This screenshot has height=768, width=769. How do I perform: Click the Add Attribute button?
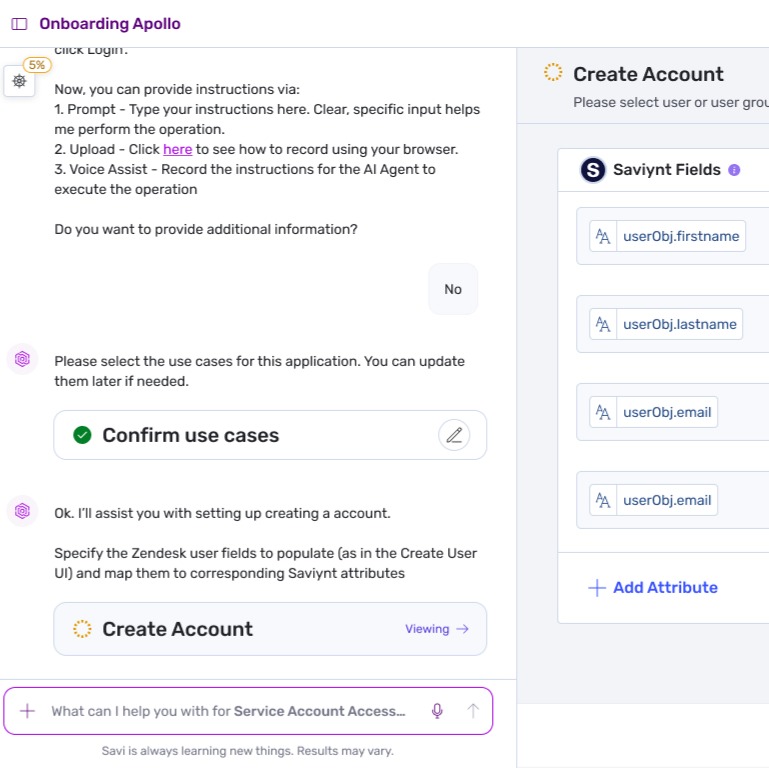click(653, 588)
